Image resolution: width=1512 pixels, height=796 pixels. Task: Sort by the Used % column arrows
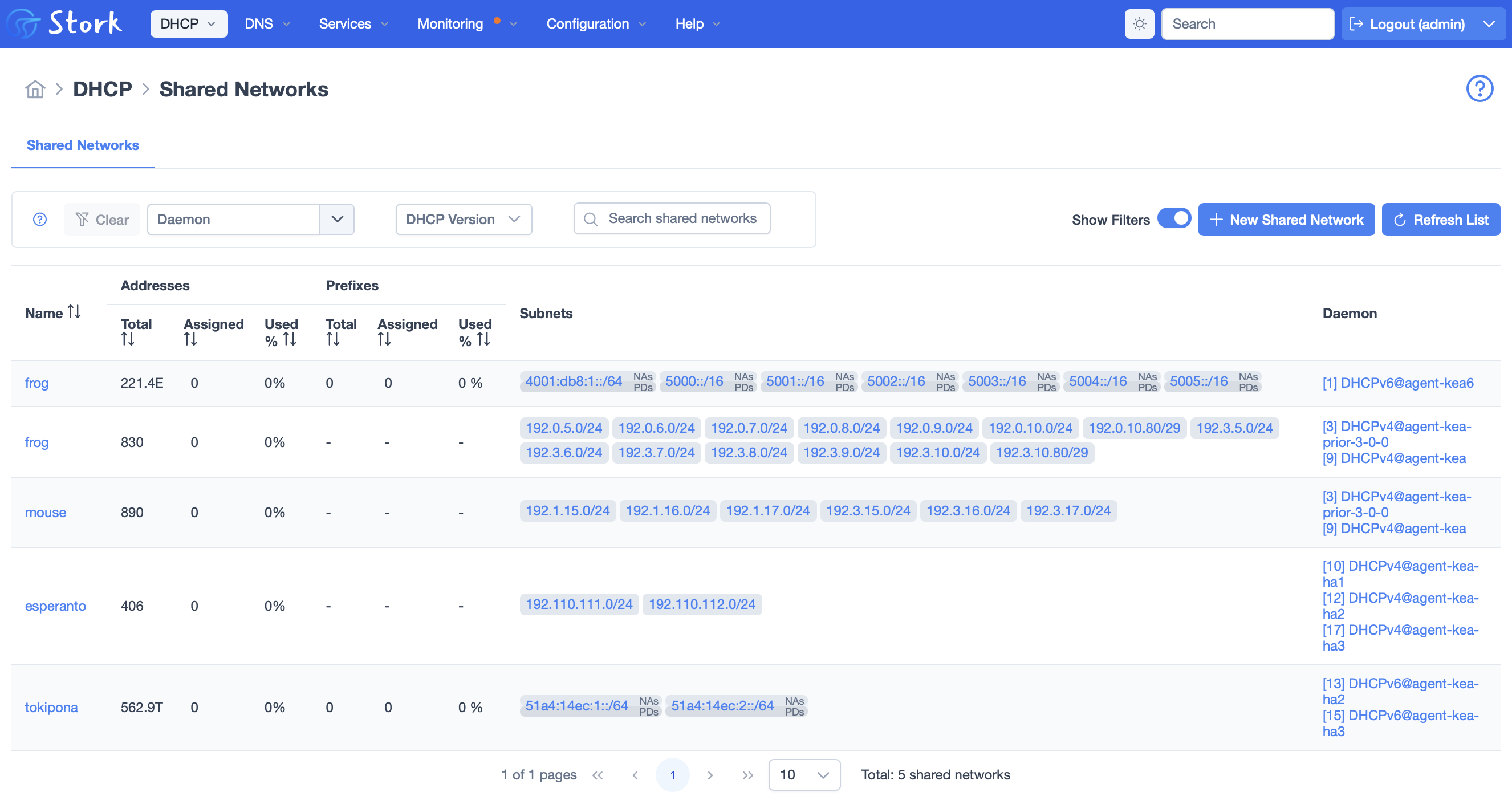point(289,338)
